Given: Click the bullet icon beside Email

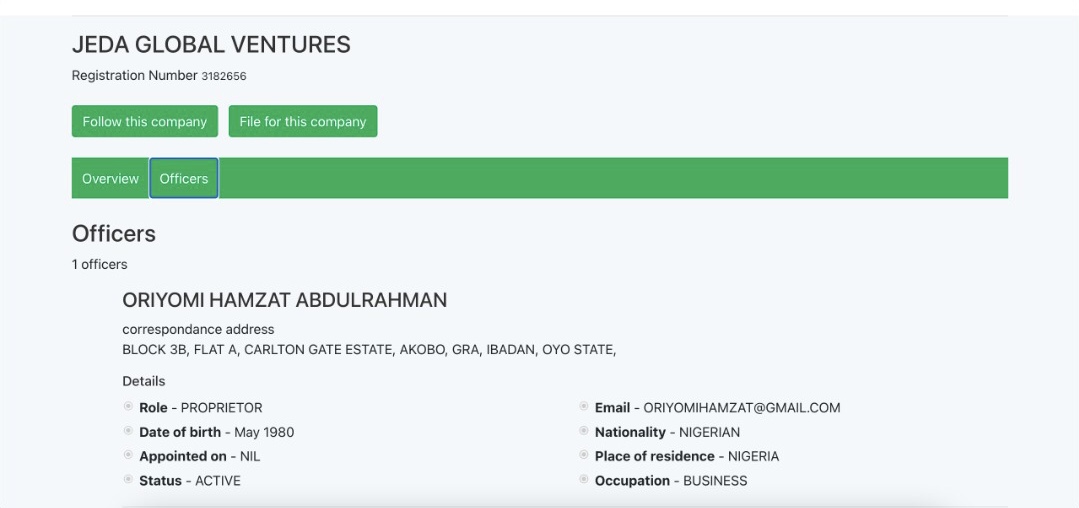Looking at the screenshot, I should pyautogui.click(x=584, y=407).
